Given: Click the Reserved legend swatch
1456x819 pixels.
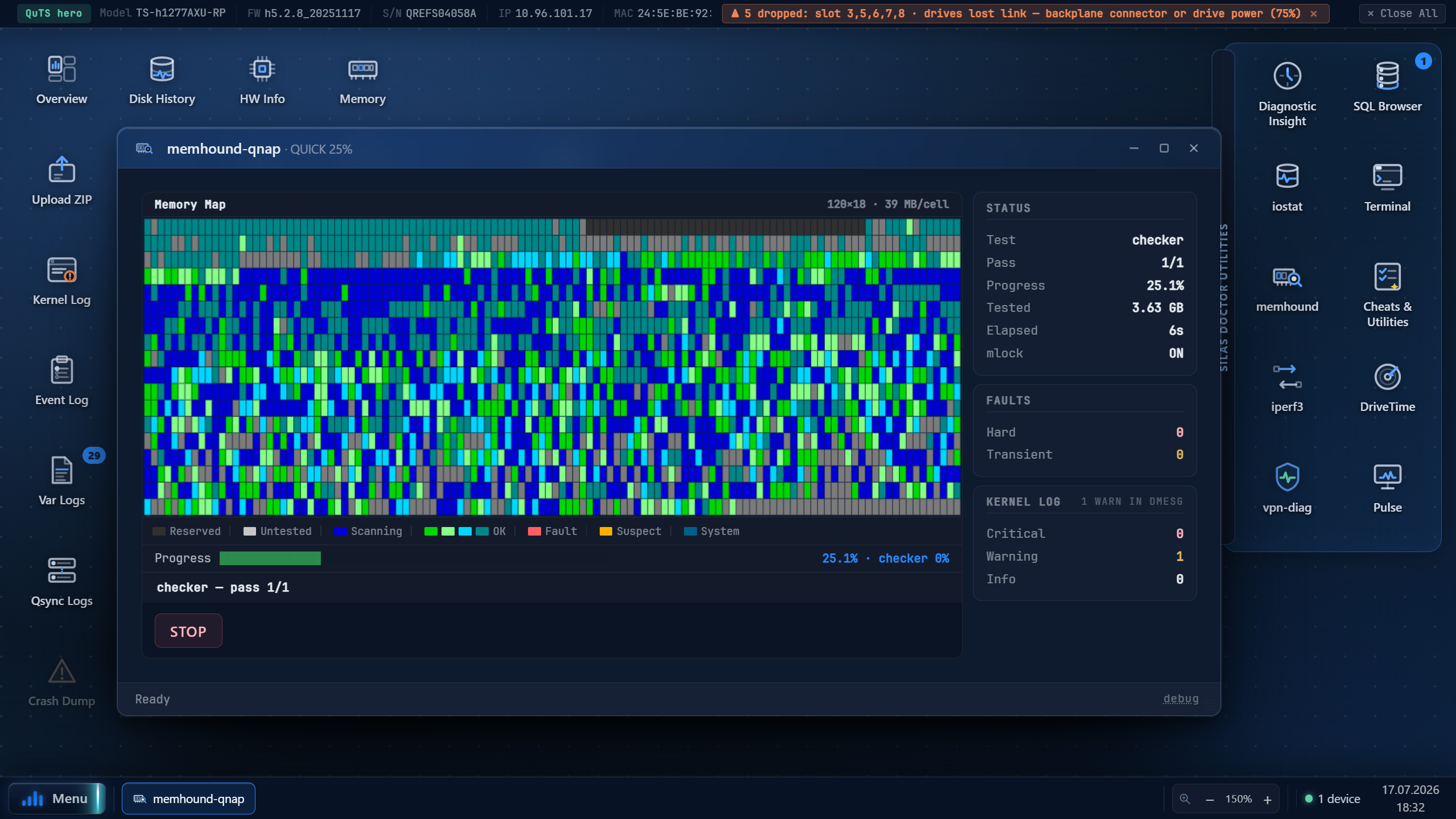Looking at the screenshot, I should click(159, 531).
